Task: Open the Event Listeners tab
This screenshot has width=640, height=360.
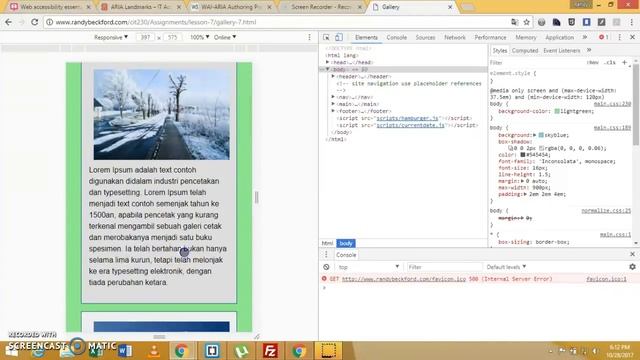Action: coord(562,51)
